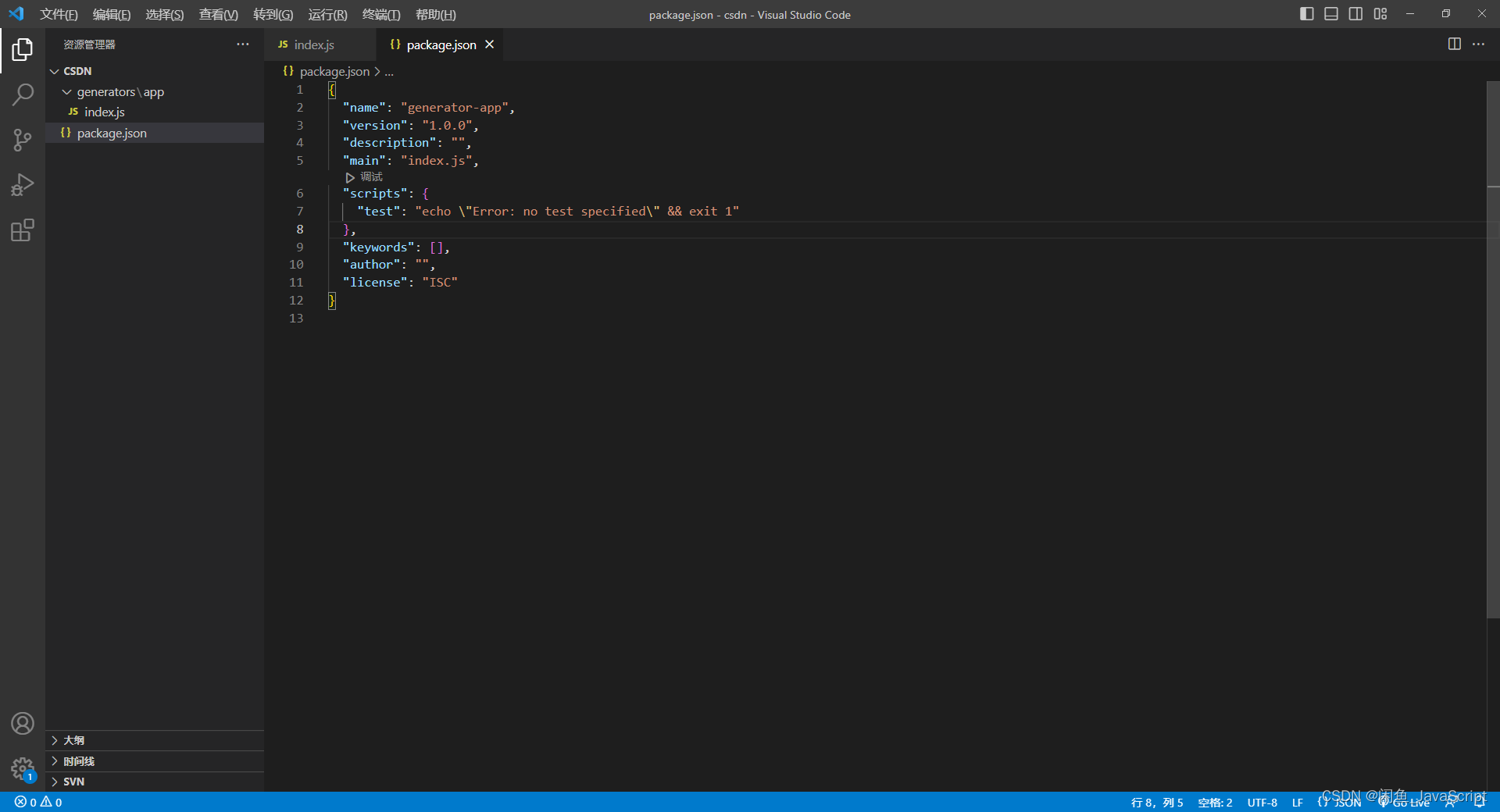Screen dimensions: 1500x812
Task: Click the "author" key on line 10
Action: click(x=372, y=265)
